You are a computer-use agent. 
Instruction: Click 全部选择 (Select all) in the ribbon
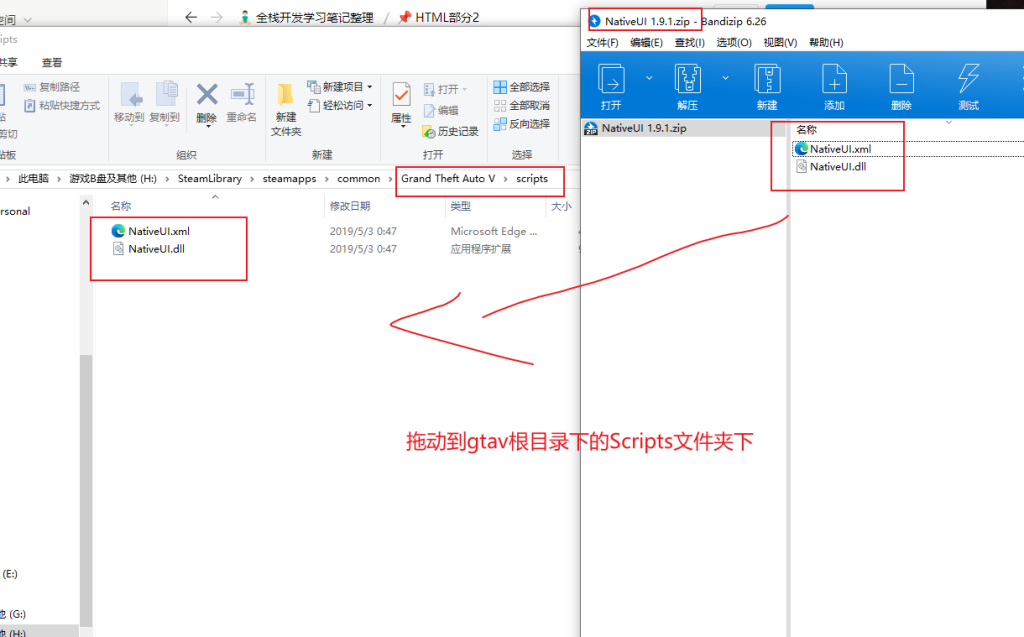(522, 86)
